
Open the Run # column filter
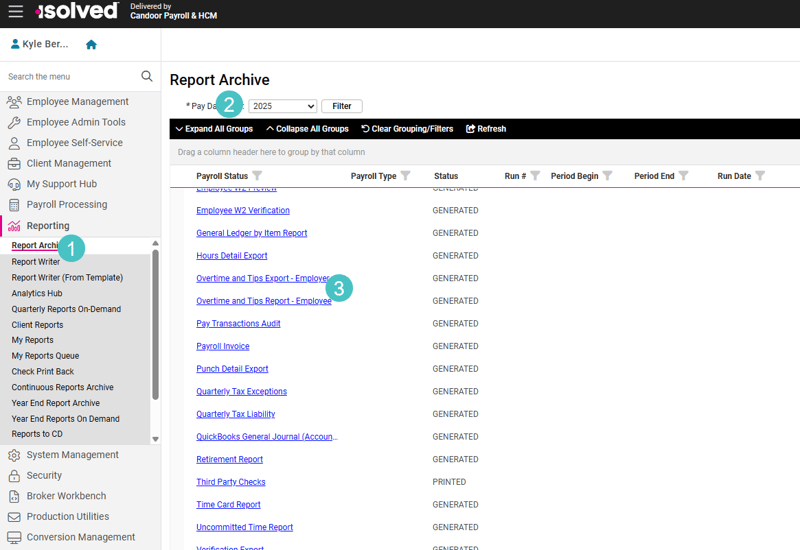535,176
